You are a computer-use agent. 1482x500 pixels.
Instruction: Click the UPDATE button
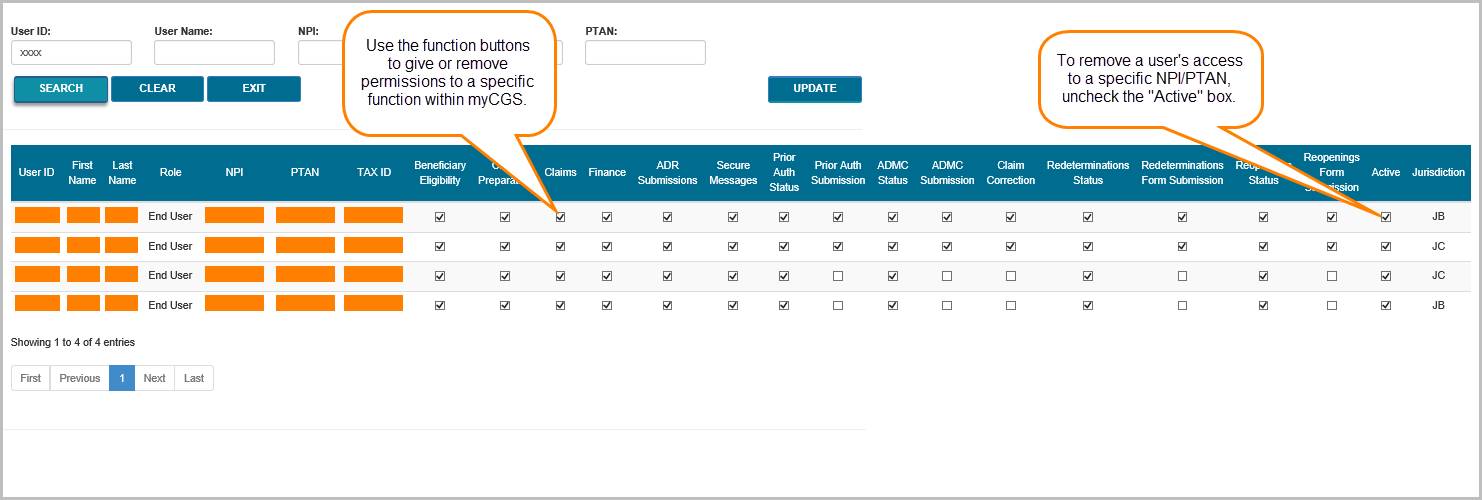[814, 89]
